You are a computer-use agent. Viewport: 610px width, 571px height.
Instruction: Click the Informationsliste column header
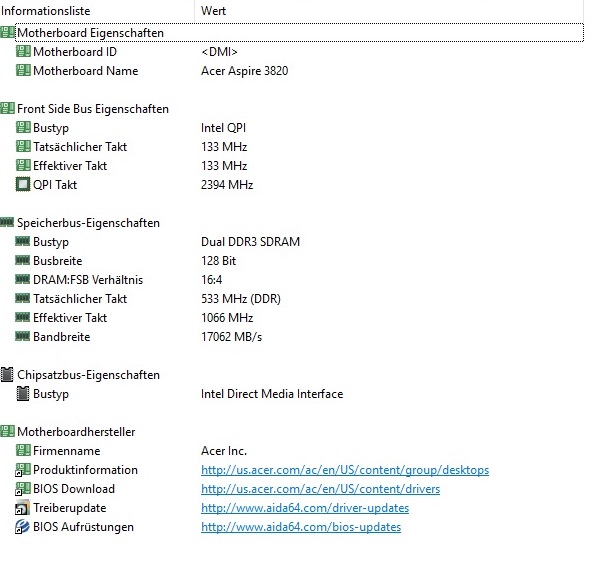(96, 11)
